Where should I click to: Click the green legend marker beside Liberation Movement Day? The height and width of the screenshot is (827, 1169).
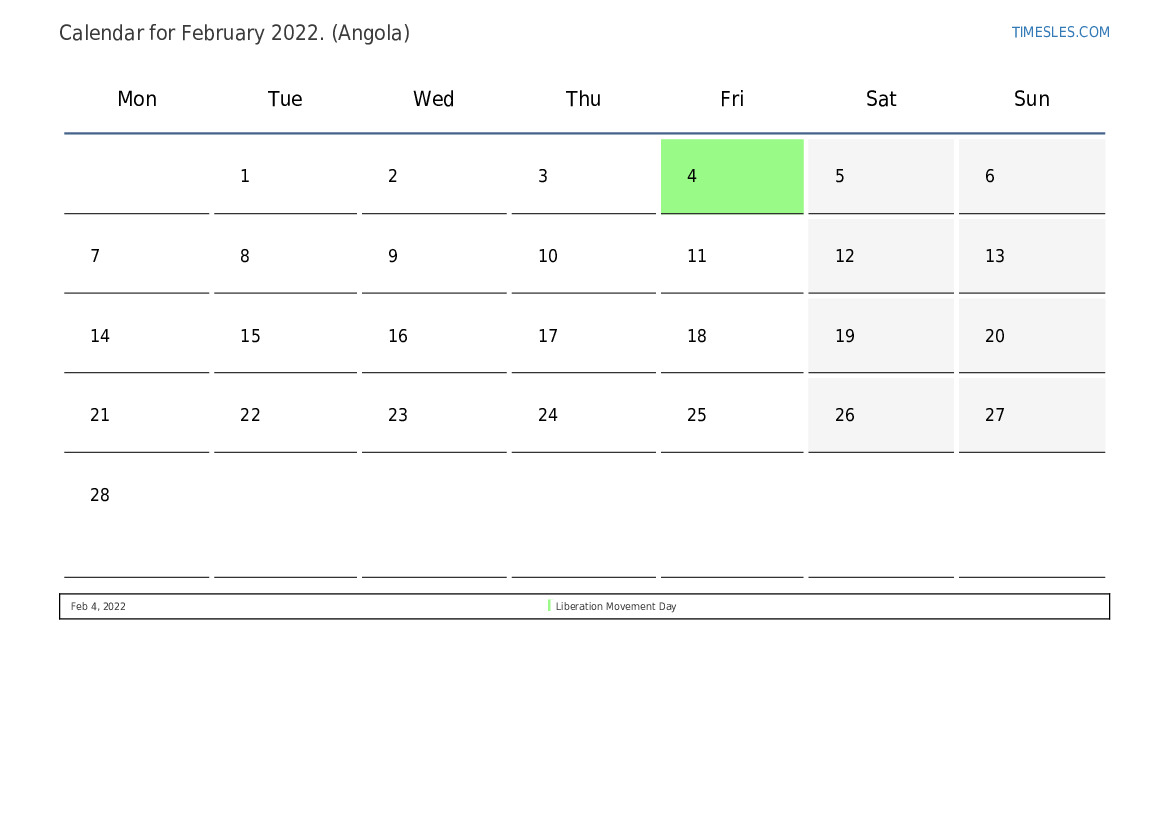[549, 606]
